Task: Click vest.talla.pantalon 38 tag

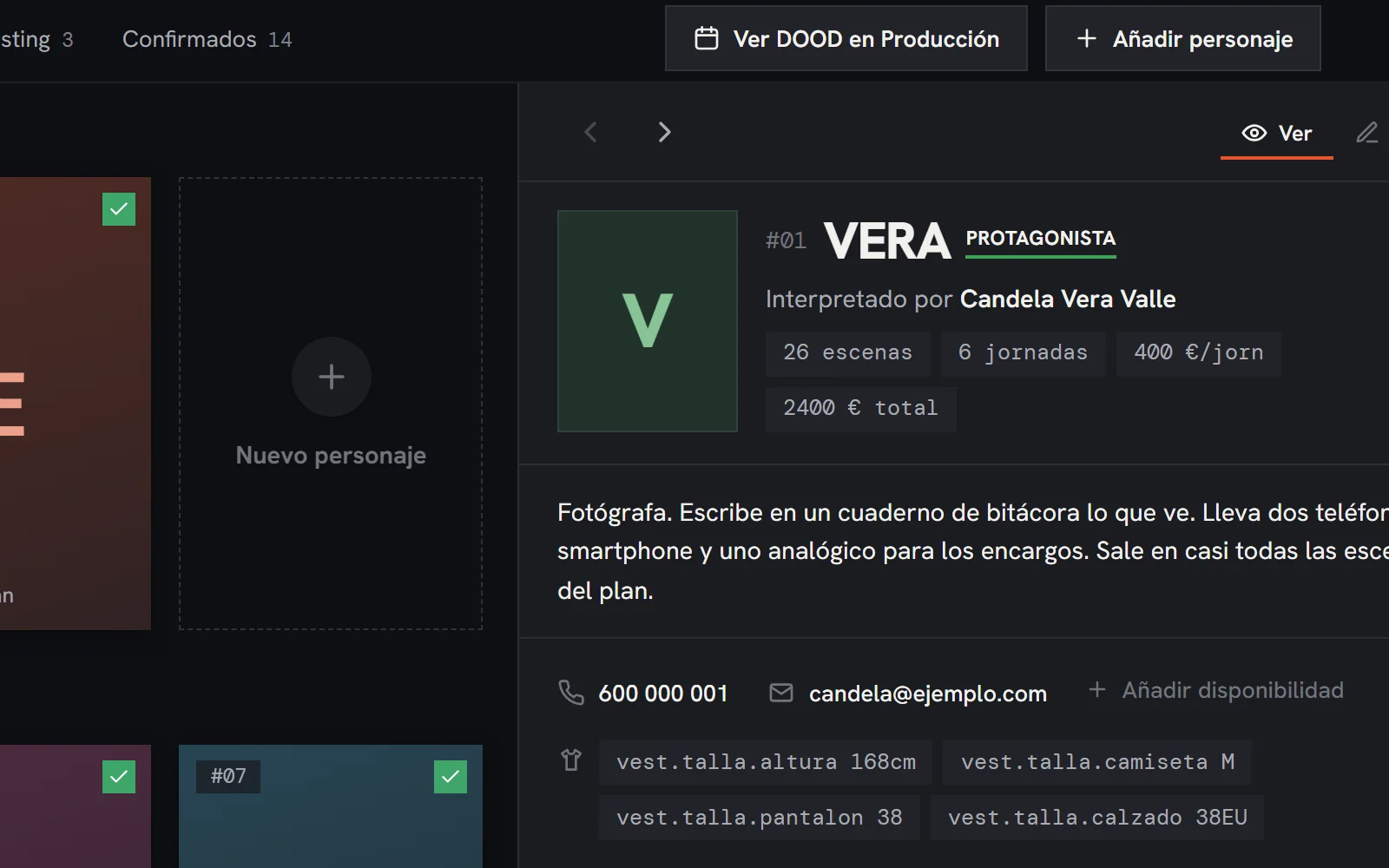Action: pyautogui.click(x=760, y=818)
